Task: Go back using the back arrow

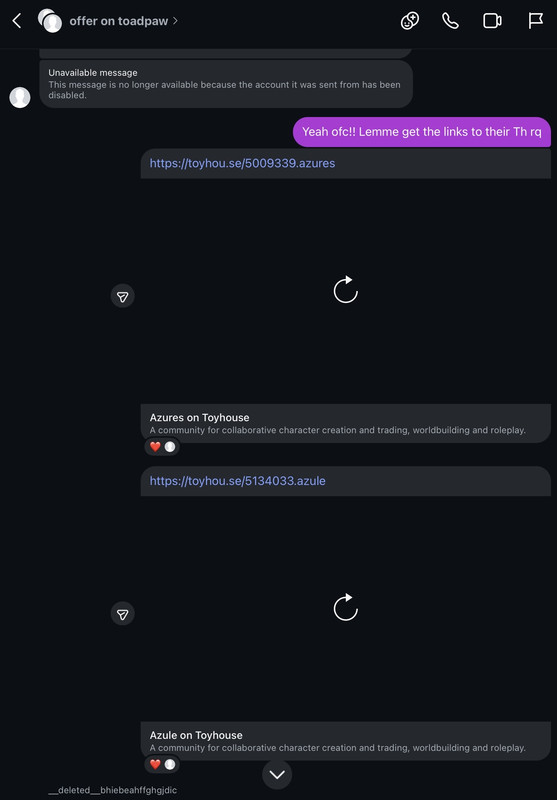Action: pyautogui.click(x=17, y=21)
